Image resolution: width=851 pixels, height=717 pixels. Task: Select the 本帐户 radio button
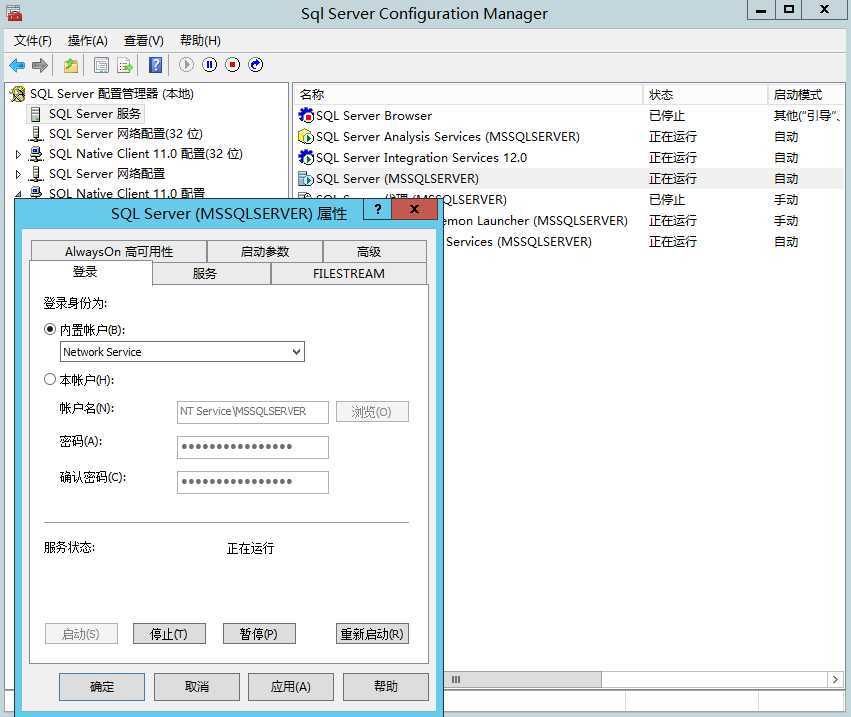[x=50, y=379]
